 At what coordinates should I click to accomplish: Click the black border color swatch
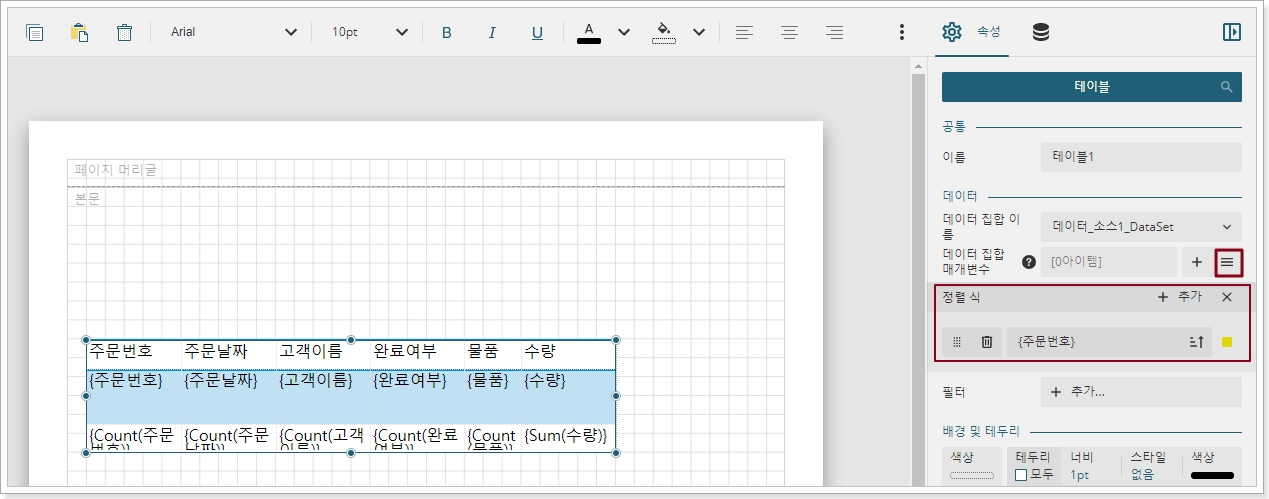click(1212, 475)
